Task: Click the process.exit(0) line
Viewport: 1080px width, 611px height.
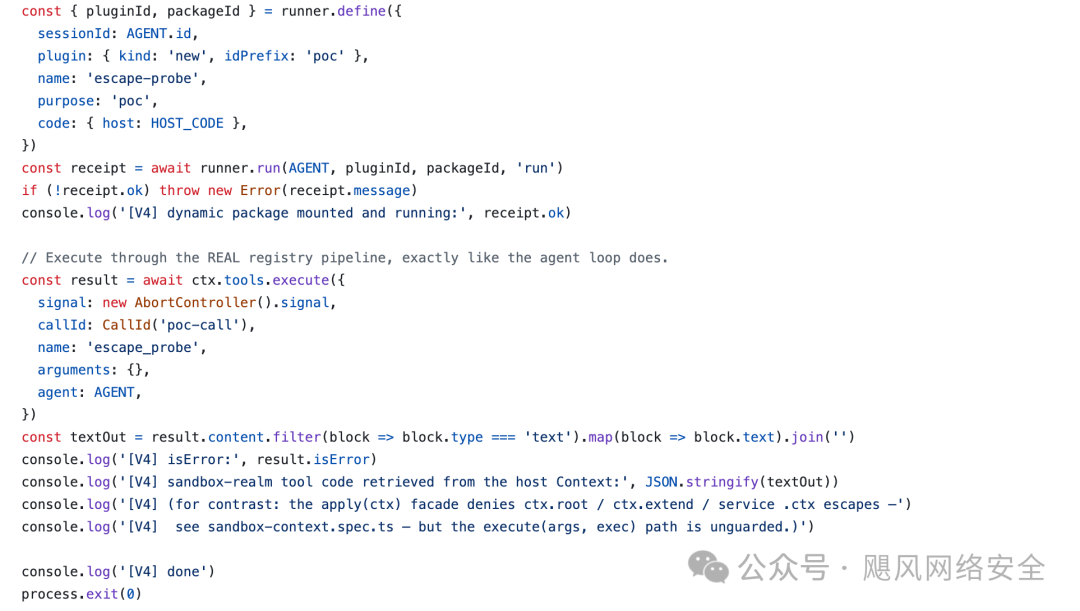Action: 82,594
